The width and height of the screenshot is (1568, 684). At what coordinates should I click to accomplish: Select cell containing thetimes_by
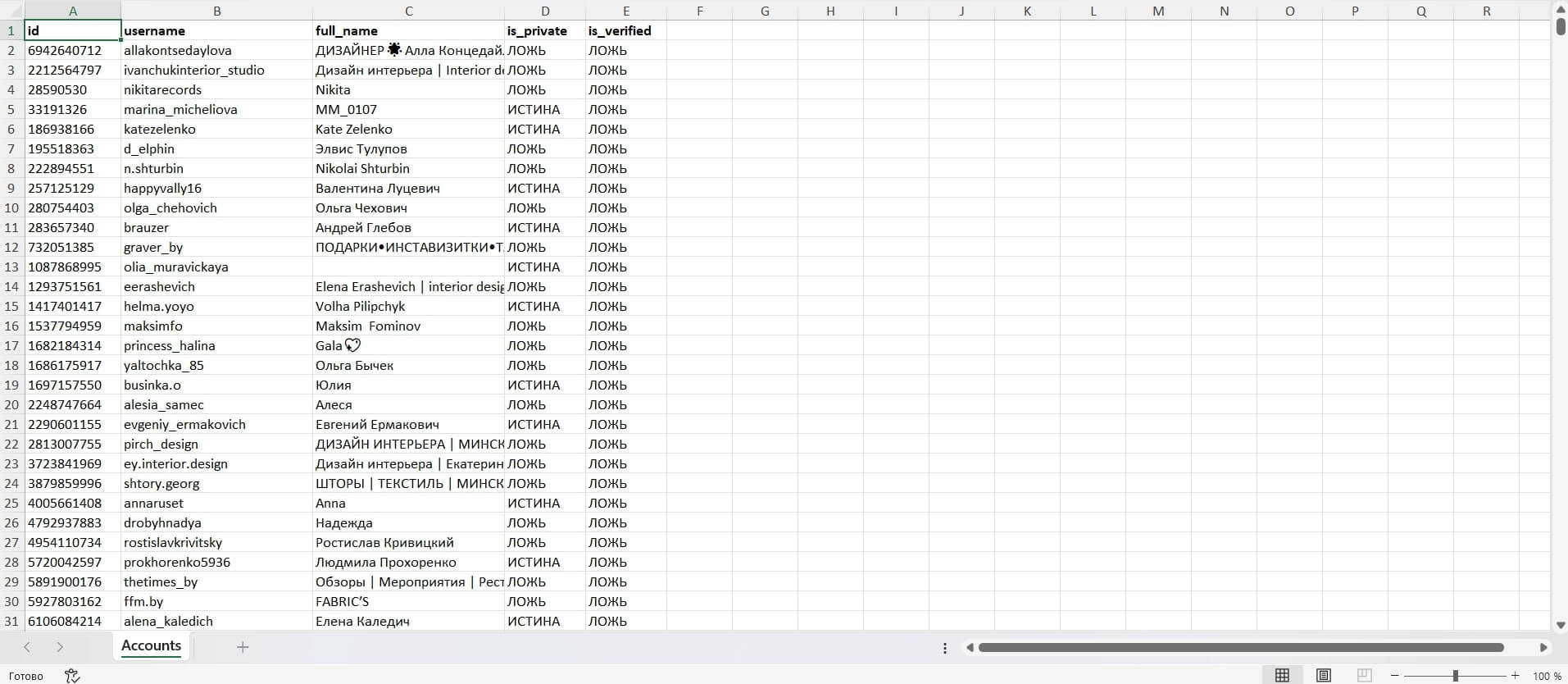point(216,581)
